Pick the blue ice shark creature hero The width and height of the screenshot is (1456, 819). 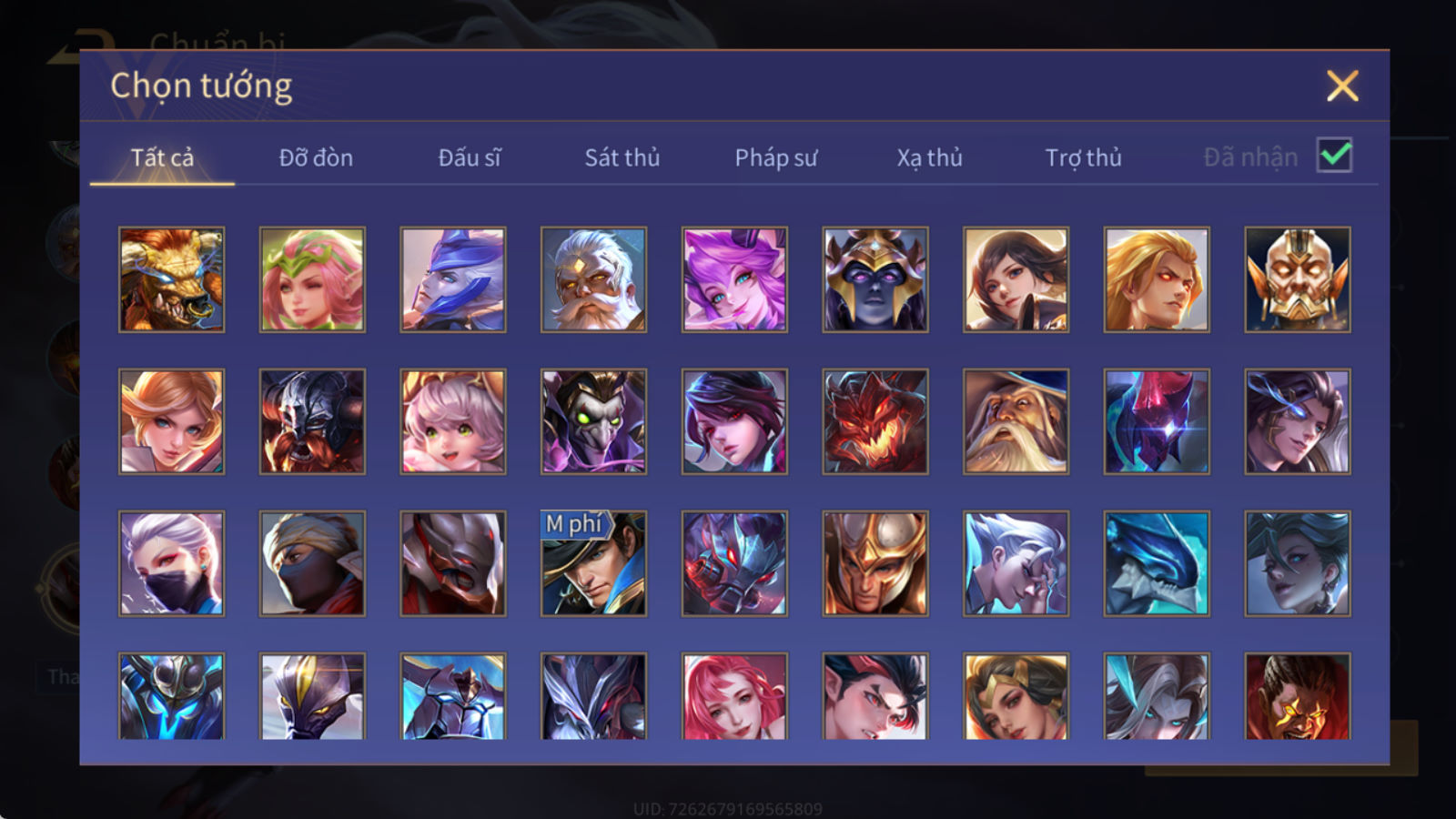(x=1157, y=563)
